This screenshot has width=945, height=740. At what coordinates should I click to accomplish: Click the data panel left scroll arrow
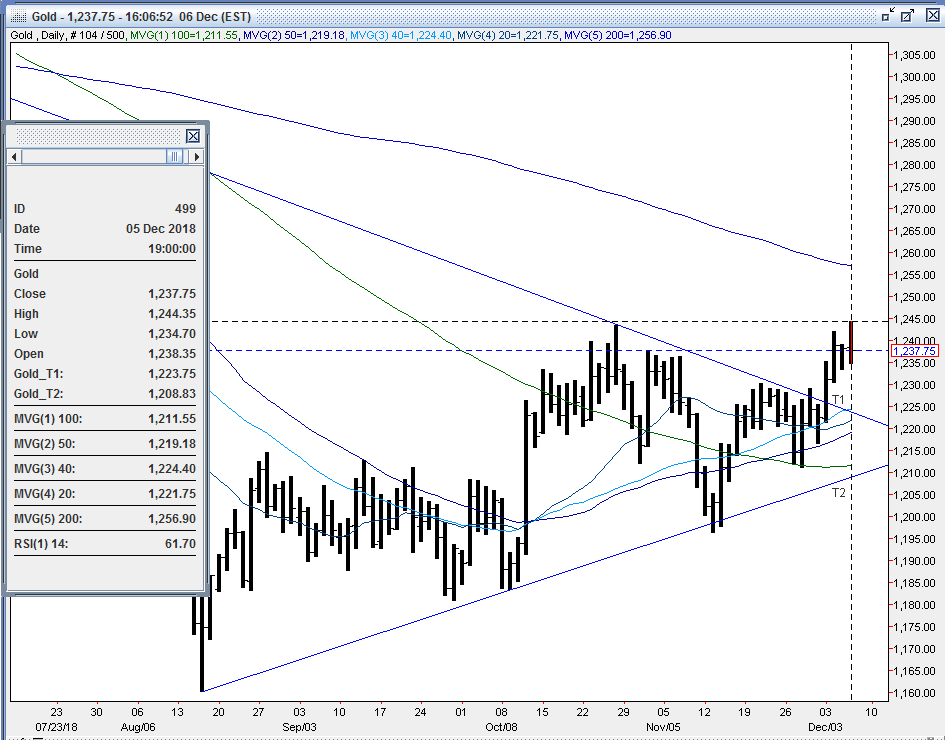[14, 157]
